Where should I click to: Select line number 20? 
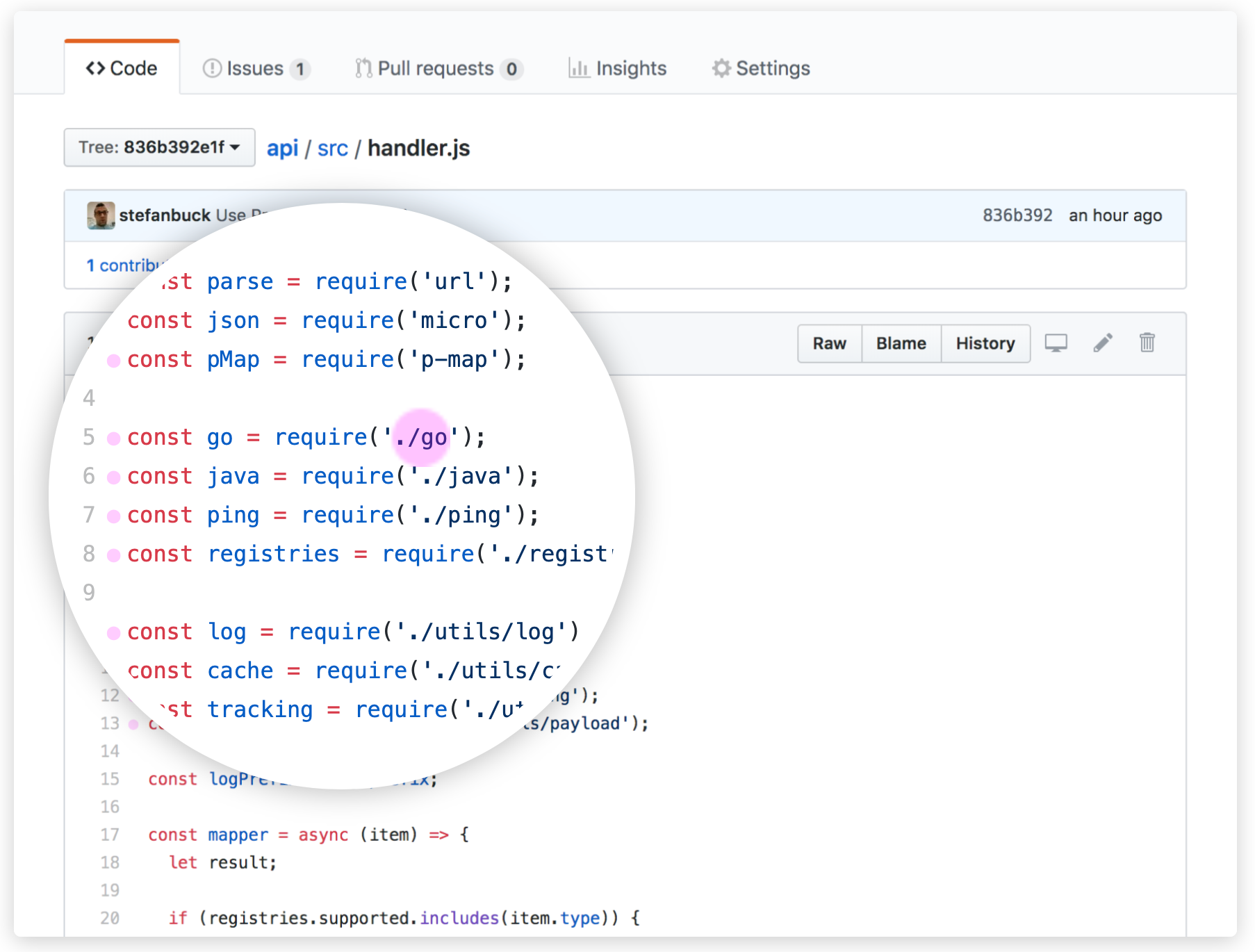tap(110, 918)
